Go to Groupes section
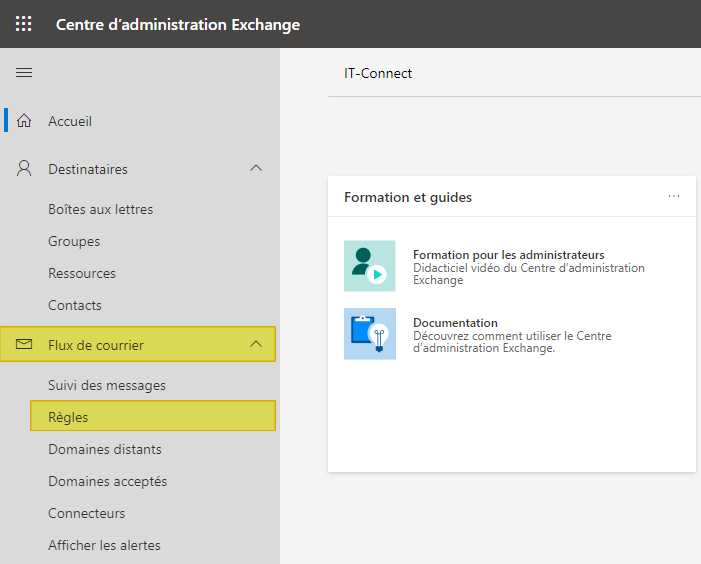The image size is (701, 564). click(74, 241)
